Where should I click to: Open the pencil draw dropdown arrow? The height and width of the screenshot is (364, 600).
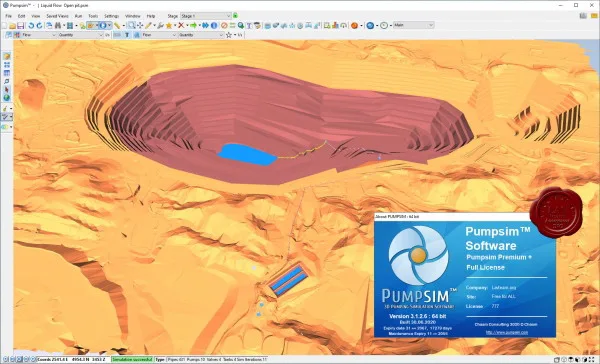(x=154, y=26)
